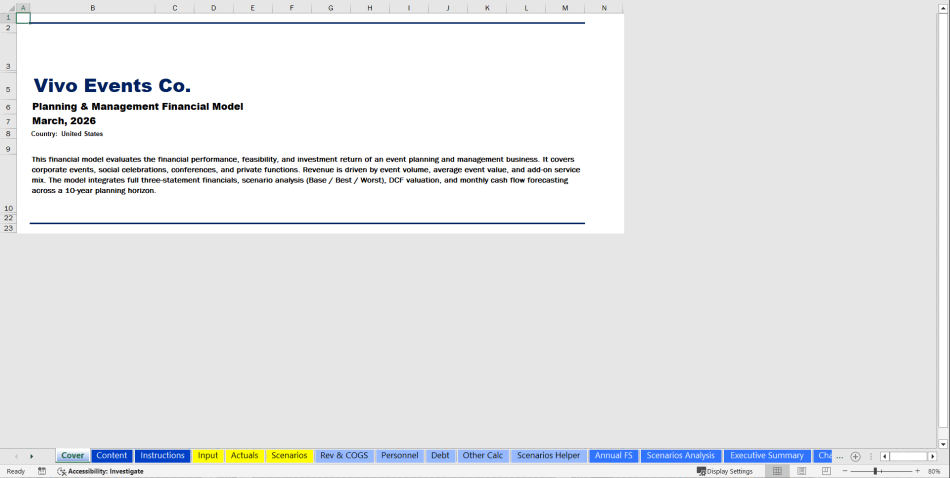Switch to Normal view icon
Image resolution: width=950 pixels, height=478 pixels.
(776, 471)
